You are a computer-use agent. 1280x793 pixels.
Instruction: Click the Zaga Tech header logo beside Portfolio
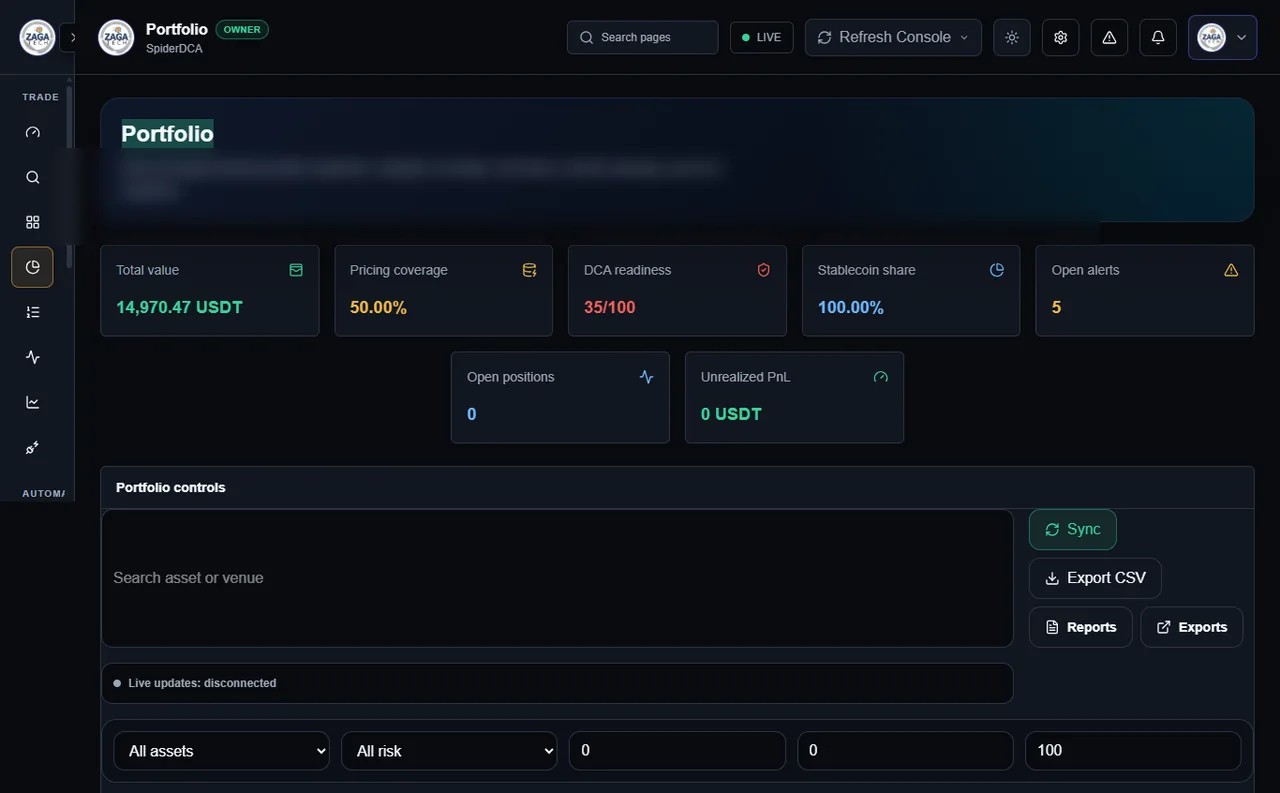pyautogui.click(x=116, y=38)
